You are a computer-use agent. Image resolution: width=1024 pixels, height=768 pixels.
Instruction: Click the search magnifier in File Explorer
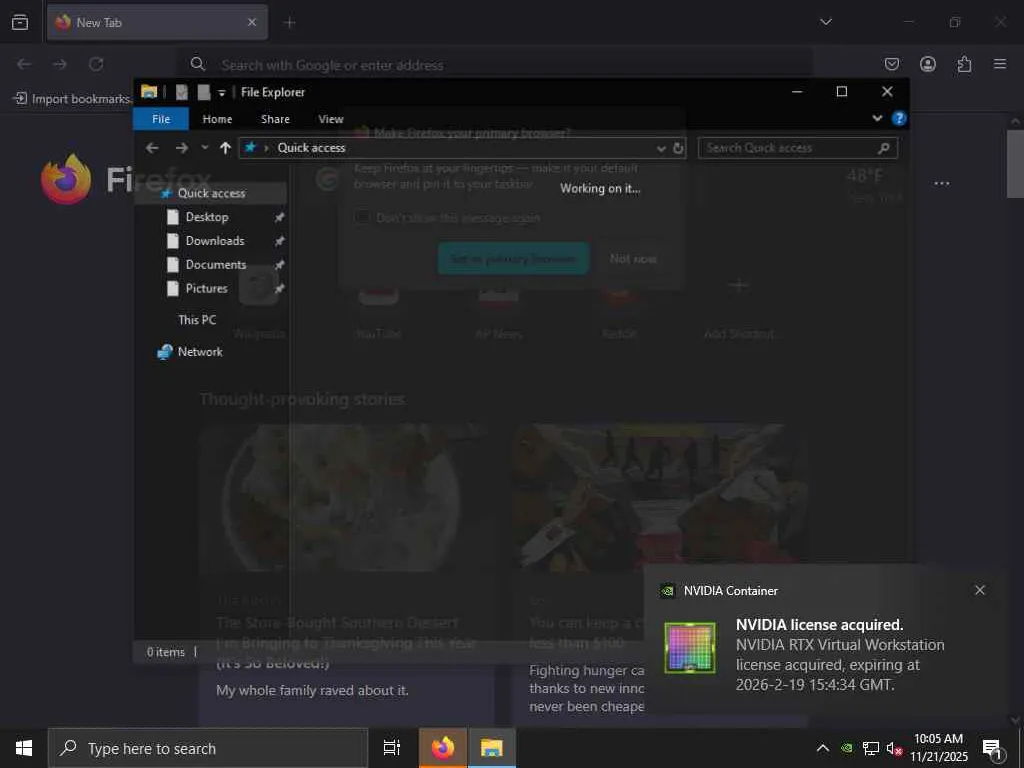click(x=884, y=148)
